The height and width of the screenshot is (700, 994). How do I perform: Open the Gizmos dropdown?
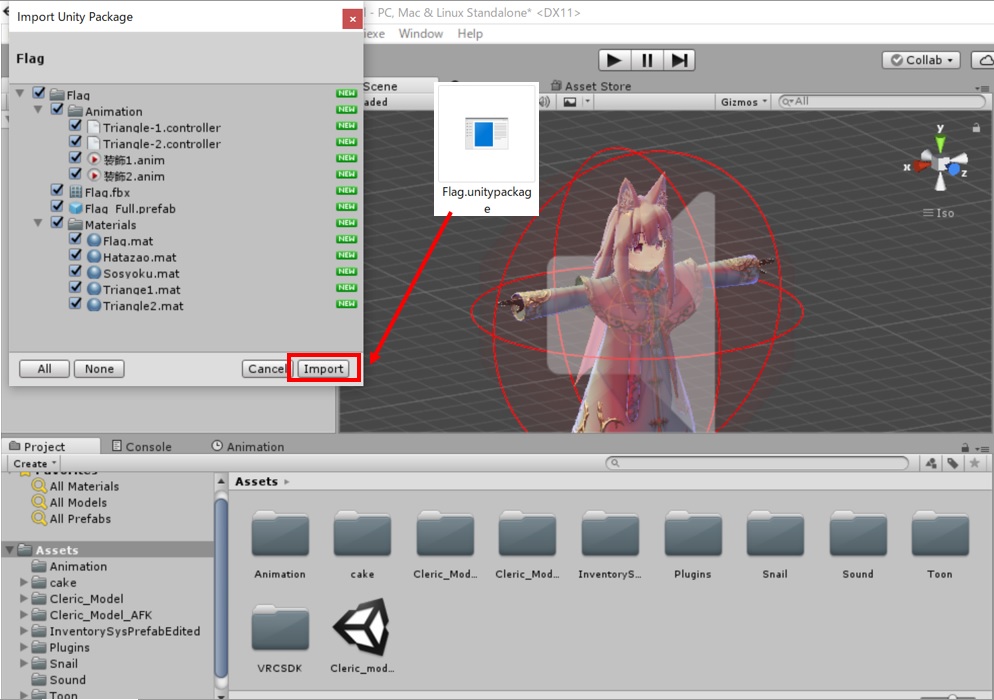pos(744,102)
